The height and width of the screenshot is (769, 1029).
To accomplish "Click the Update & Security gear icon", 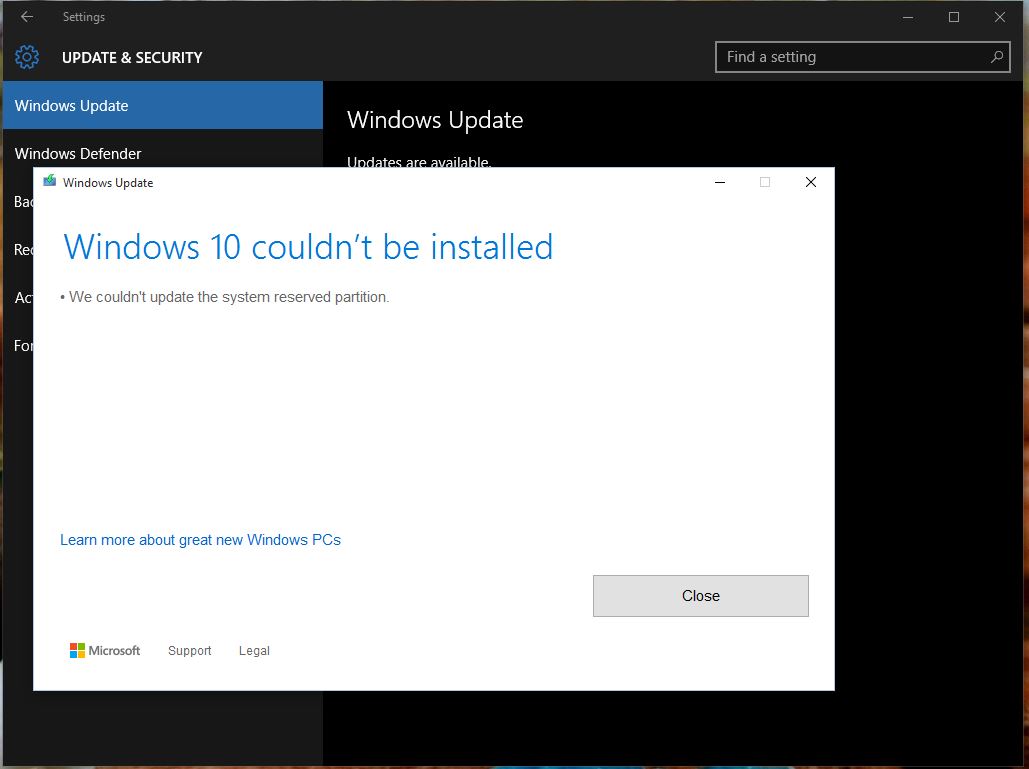I will [27, 57].
